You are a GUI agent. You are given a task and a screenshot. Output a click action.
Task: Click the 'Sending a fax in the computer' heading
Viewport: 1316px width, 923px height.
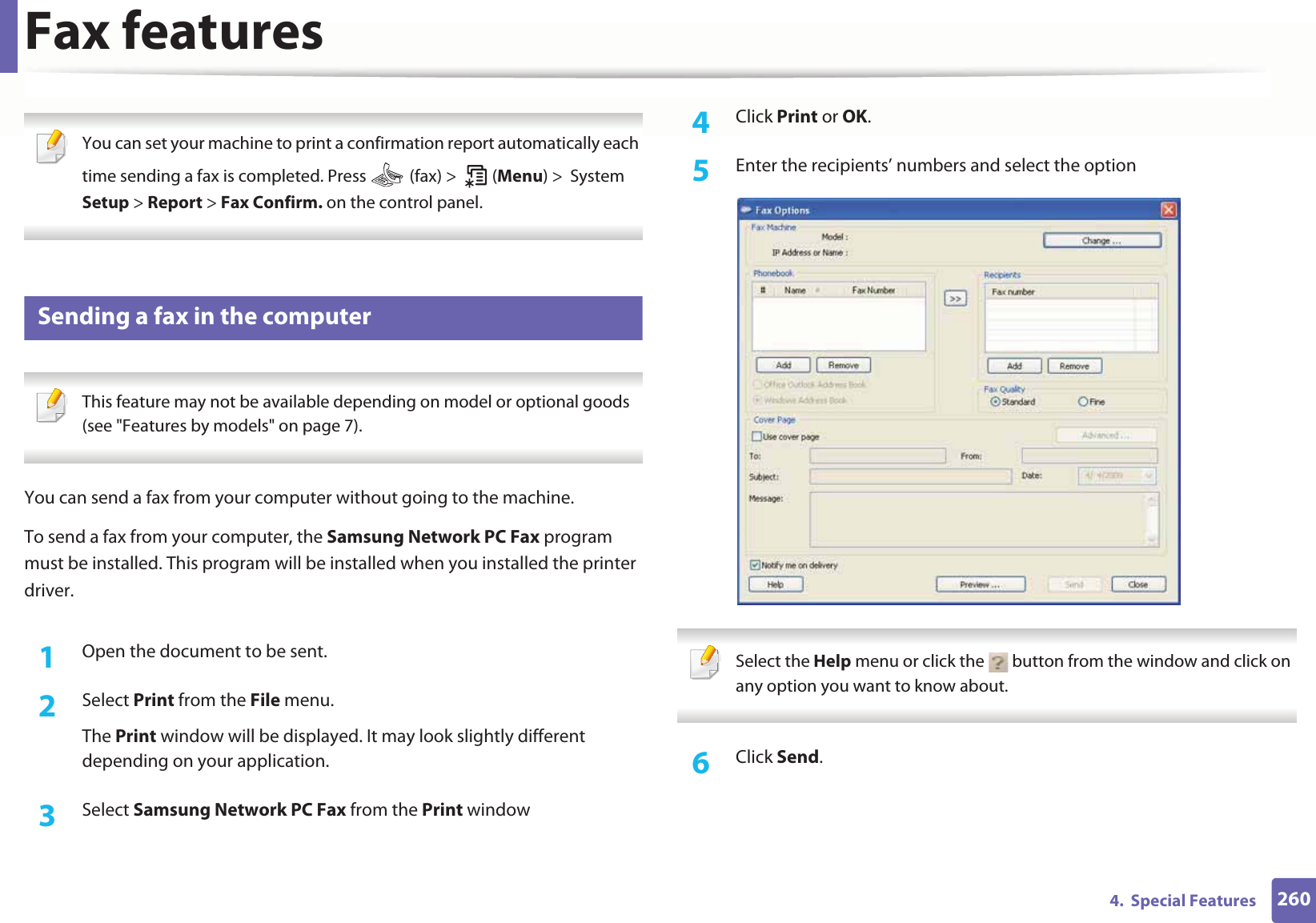[x=204, y=317]
